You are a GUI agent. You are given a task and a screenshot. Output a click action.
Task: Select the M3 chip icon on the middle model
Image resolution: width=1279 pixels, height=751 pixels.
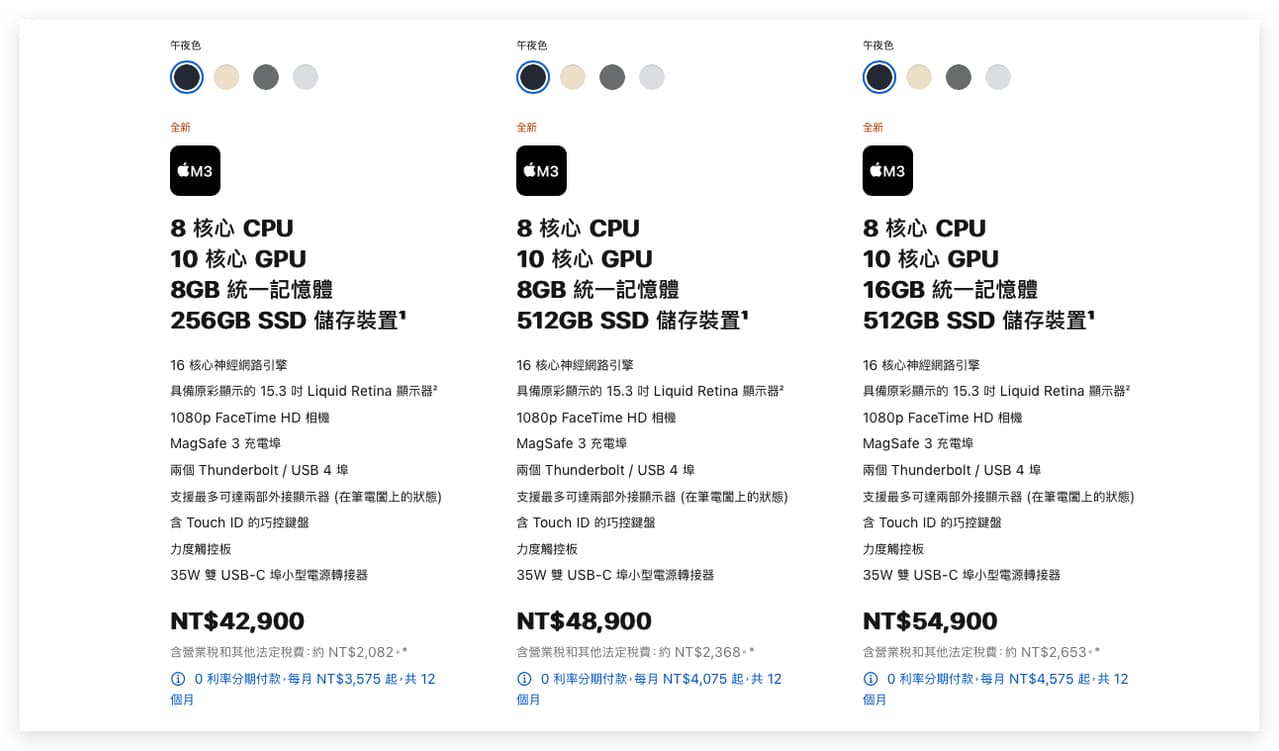pos(540,170)
